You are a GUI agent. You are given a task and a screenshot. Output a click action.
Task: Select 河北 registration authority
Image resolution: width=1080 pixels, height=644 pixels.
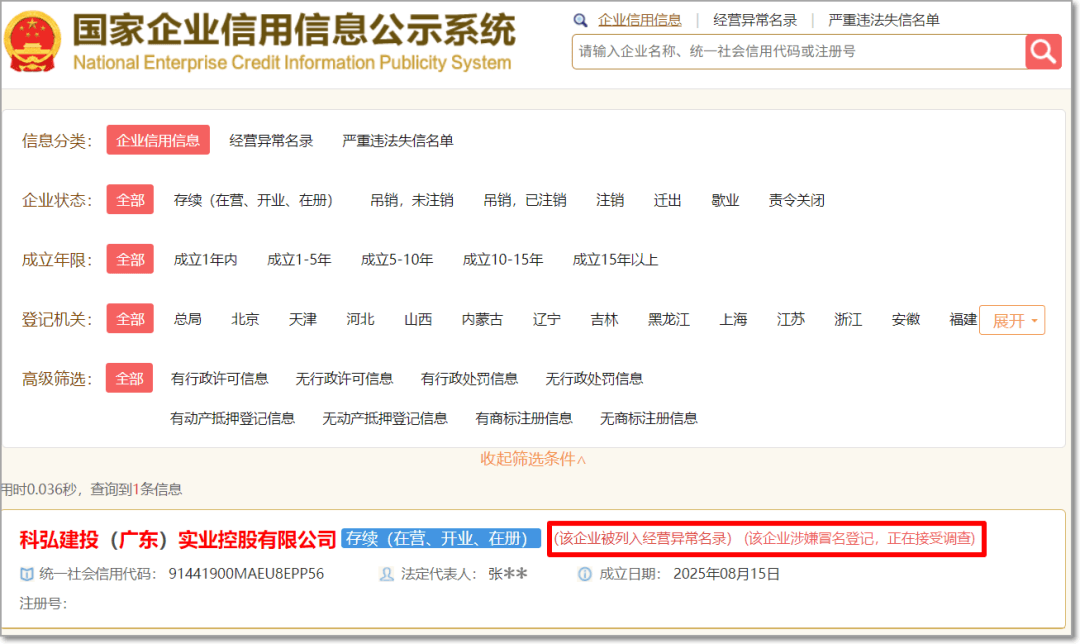coord(360,320)
